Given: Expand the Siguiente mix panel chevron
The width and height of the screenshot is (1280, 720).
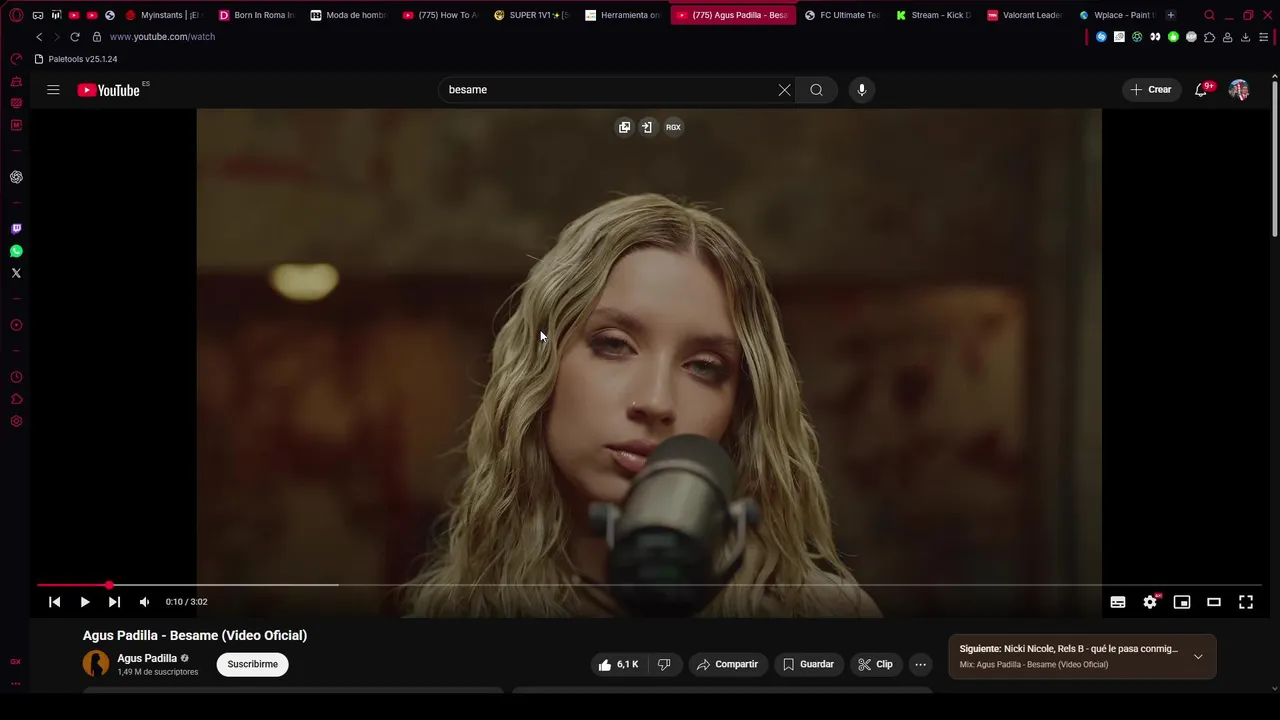Looking at the screenshot, I should [1198, 657].
